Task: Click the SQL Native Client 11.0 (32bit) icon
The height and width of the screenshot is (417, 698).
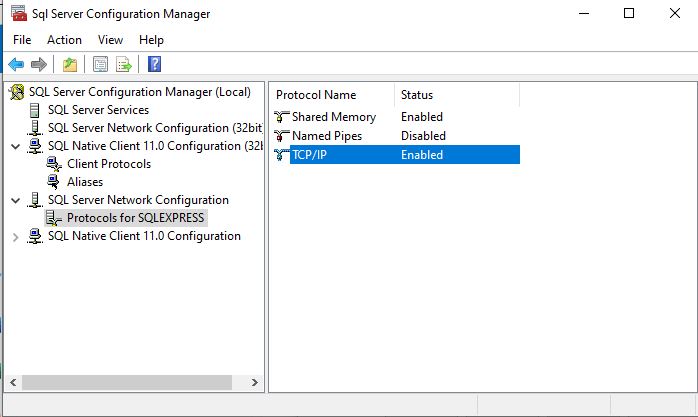Action: (35, 146)
